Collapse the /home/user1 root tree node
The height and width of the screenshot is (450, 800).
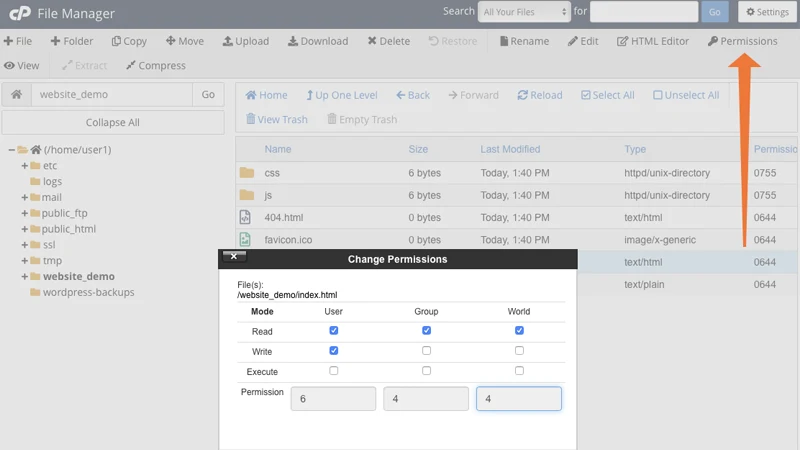[x=11, y=150]
